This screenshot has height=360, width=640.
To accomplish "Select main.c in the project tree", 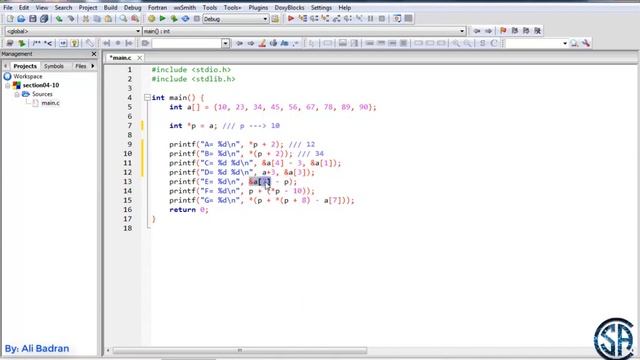I will pos(50,103).
